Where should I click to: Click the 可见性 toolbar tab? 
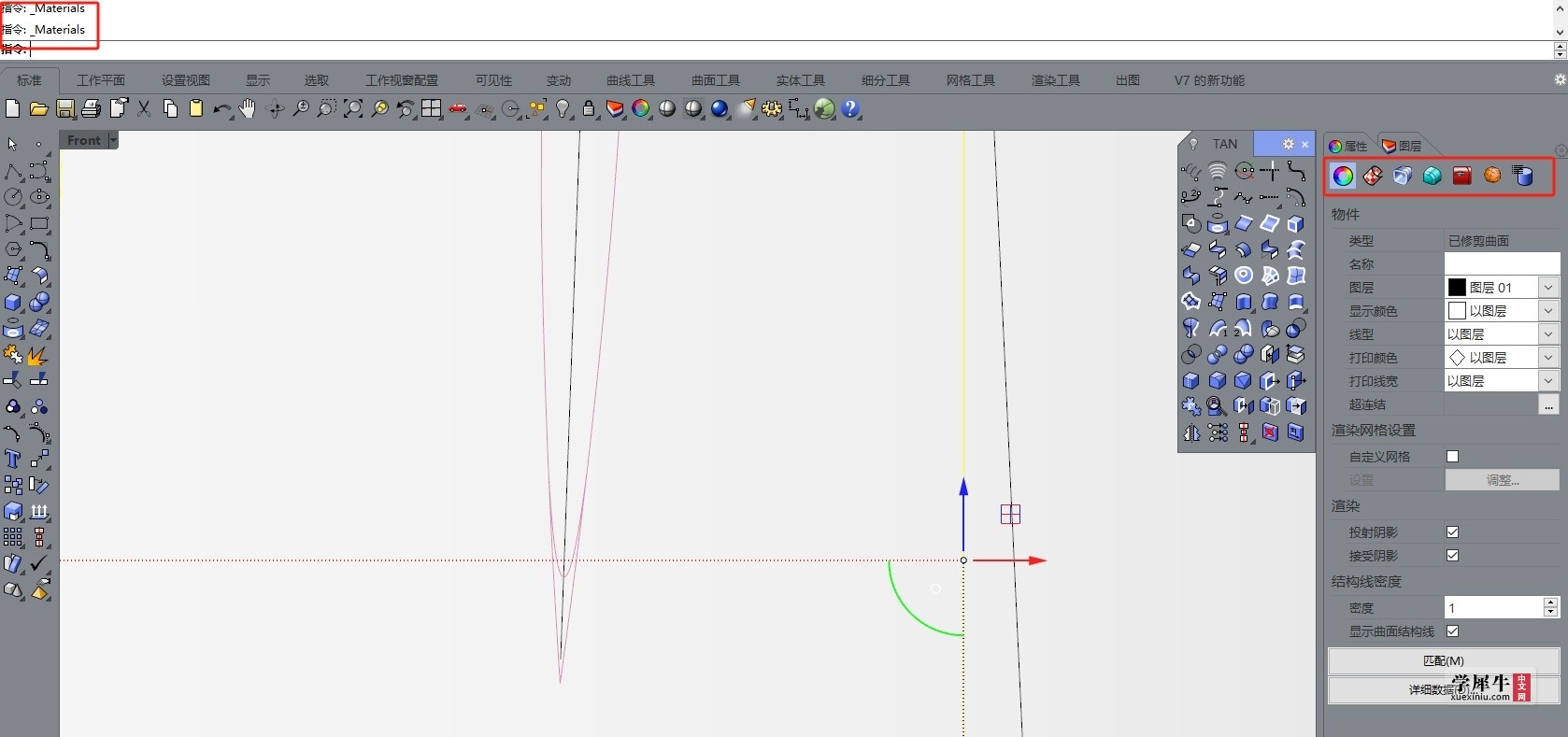click(493, 80)
